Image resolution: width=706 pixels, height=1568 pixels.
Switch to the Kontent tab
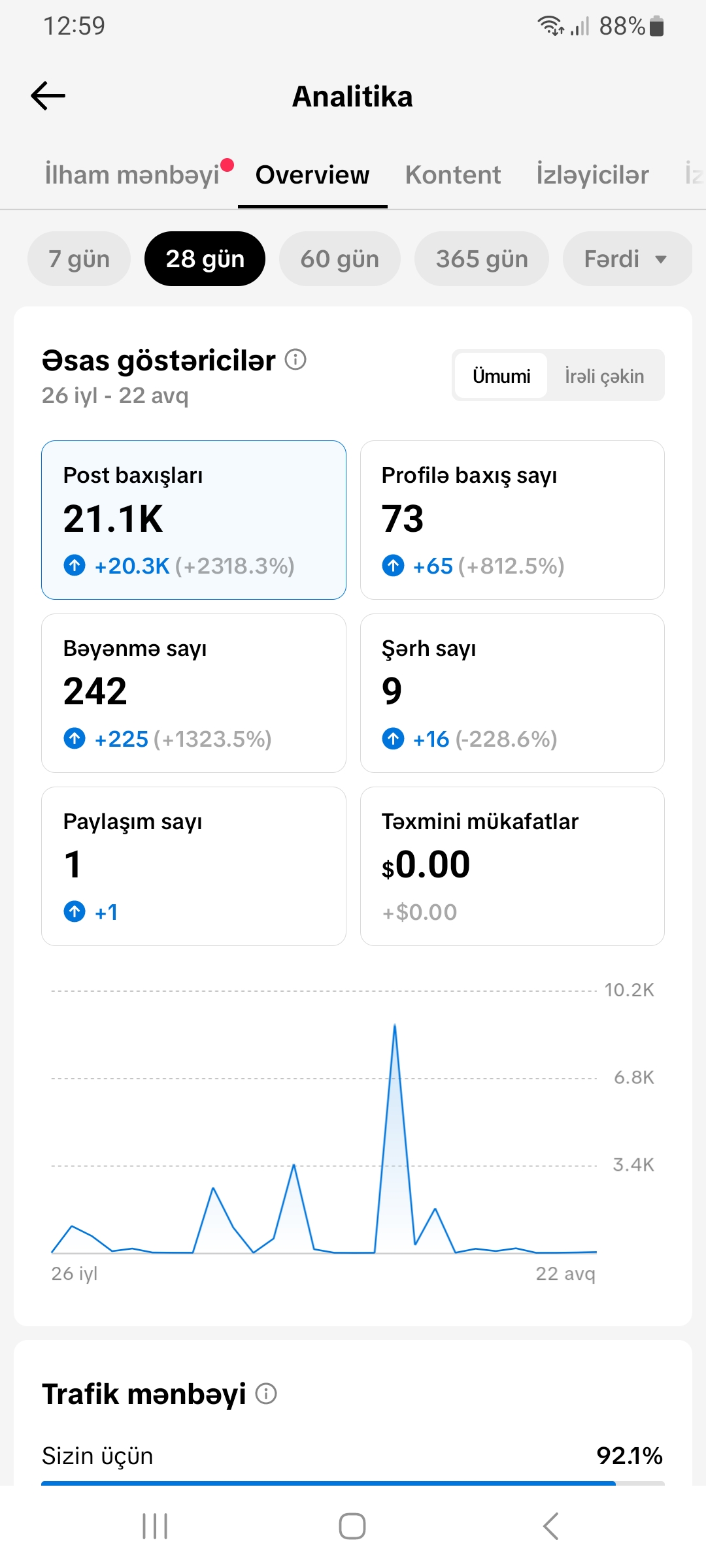[x=453, y=175]
